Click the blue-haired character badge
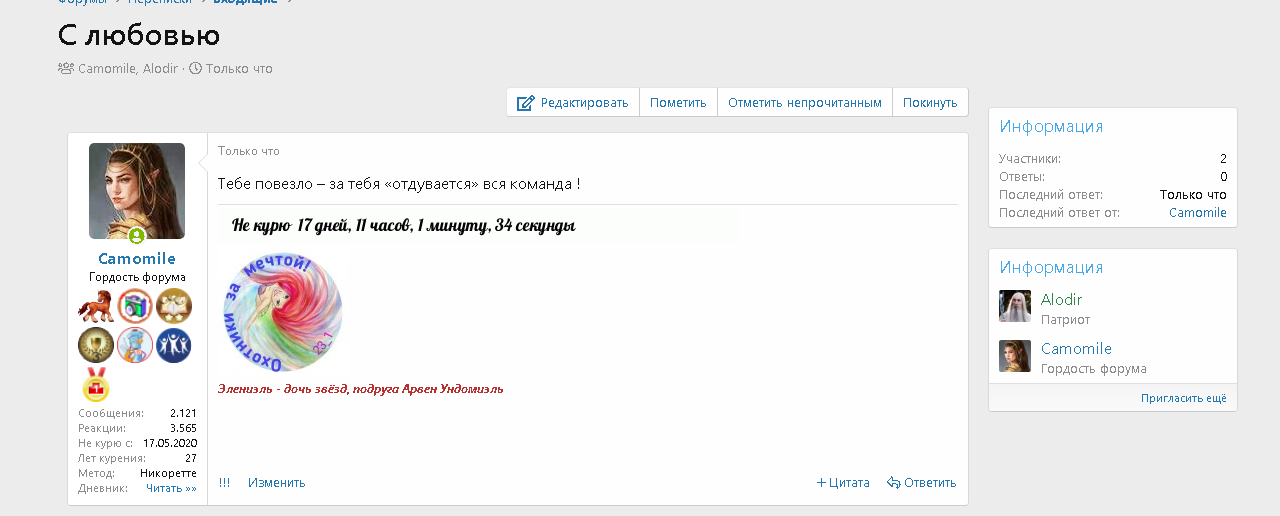Image resolution: width=1280 pixels, height=516 pixels. coord(135,345)
